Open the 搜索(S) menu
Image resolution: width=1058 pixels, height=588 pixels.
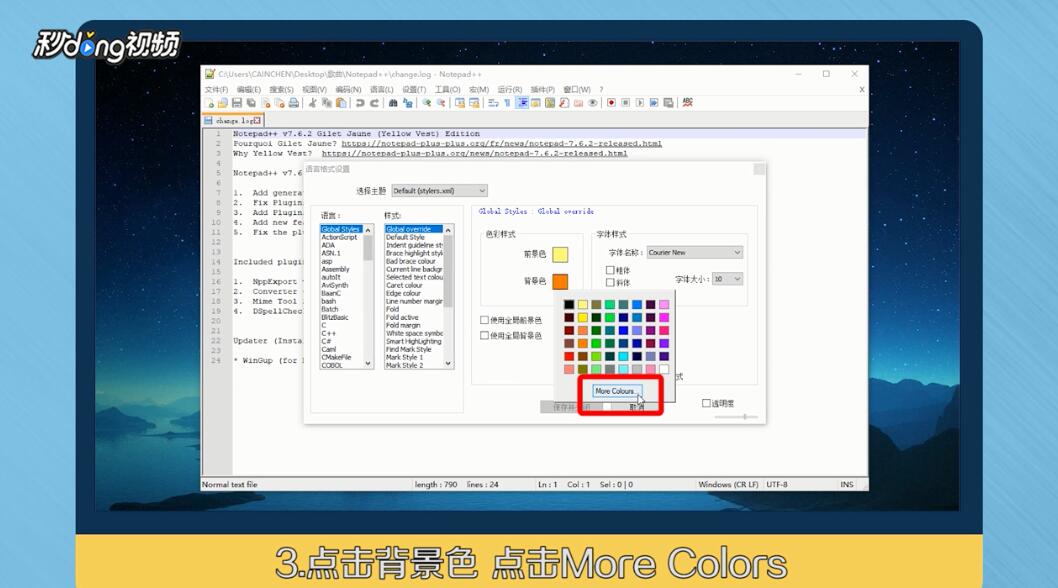(x=281, y=89)
